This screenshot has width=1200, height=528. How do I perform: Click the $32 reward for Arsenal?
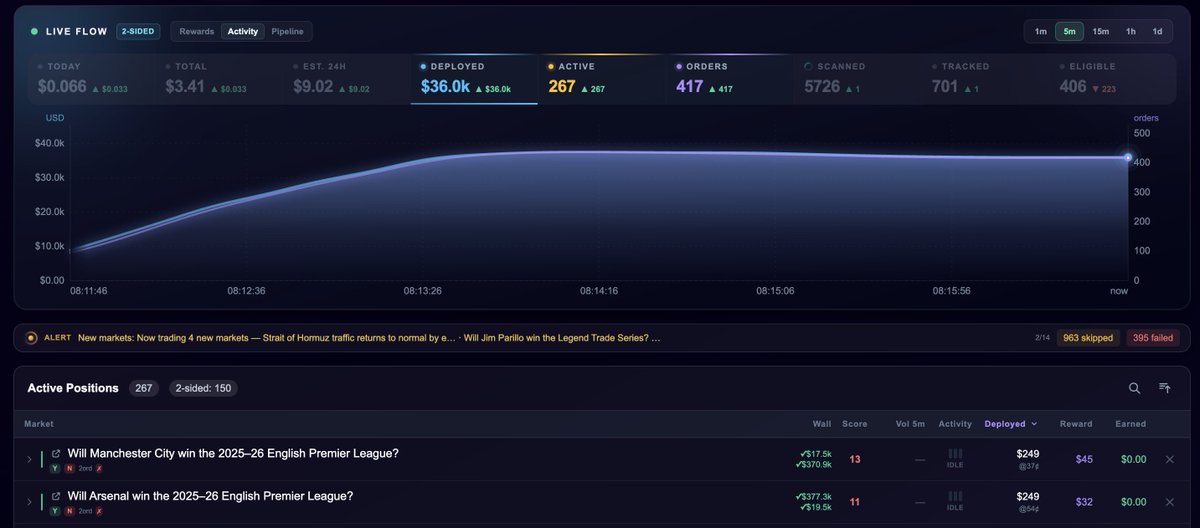click(1084, 501)
